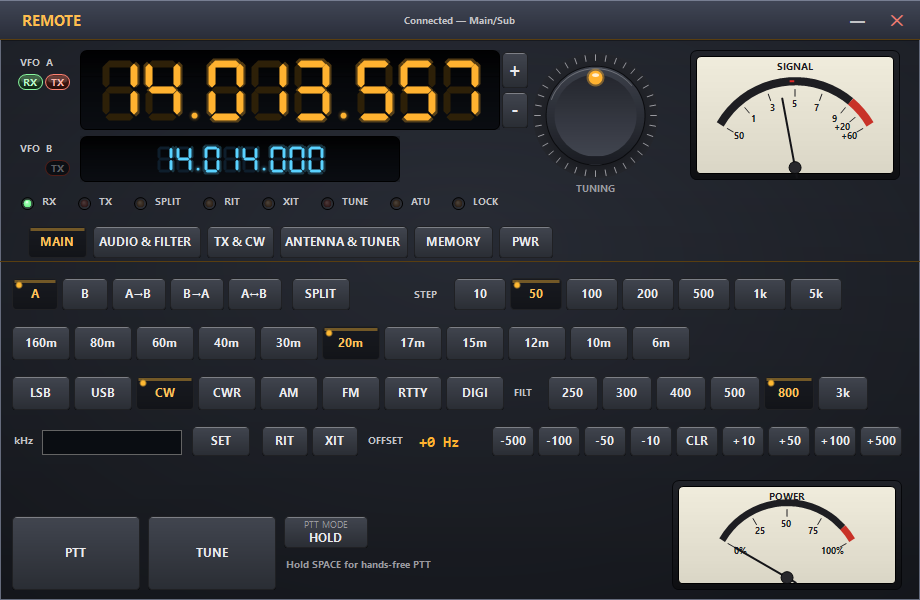The height and width of the screenshot is (600, 920).
Task: Select VFO B button
Action: (85, 294)
